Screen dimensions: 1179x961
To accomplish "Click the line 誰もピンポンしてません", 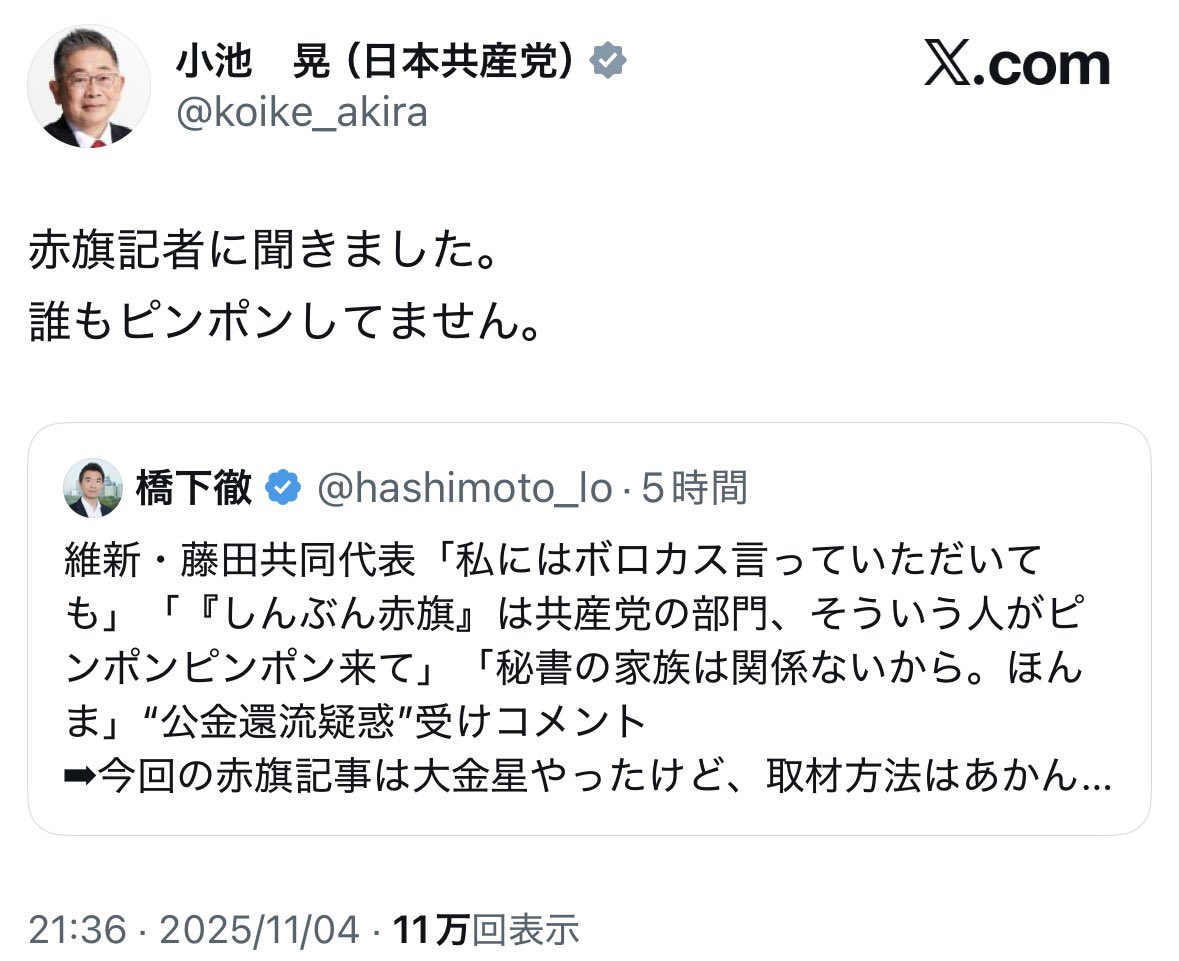I will [284, 325].
